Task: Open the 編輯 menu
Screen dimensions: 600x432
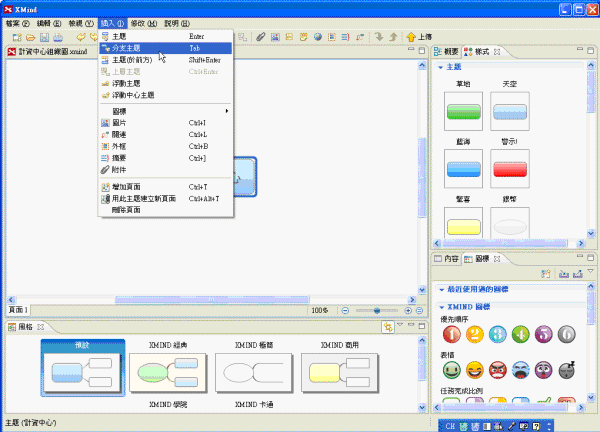Action: 49,24
